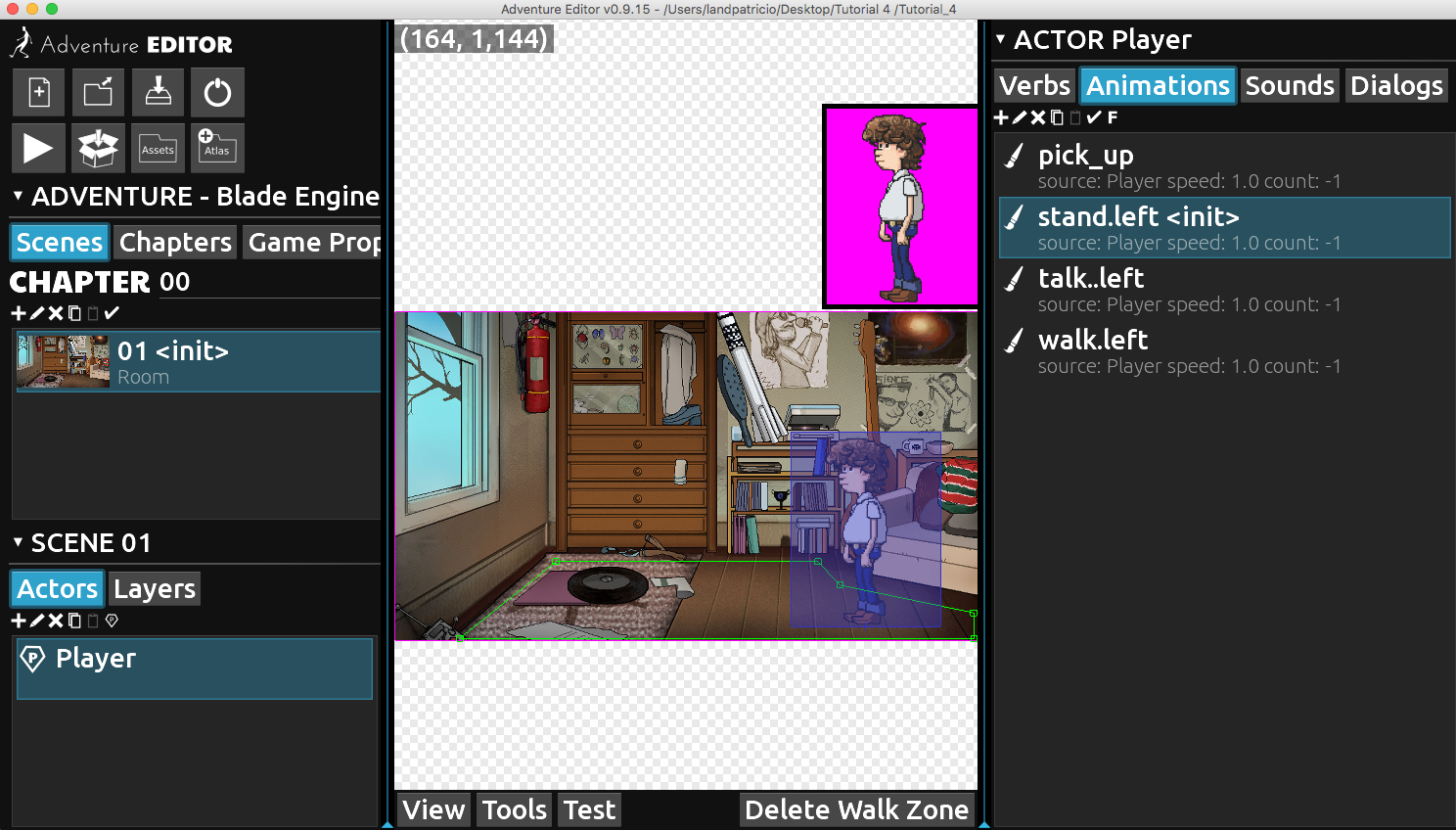
Task: Click the Create Atlas icon
Action: point(216,149)
